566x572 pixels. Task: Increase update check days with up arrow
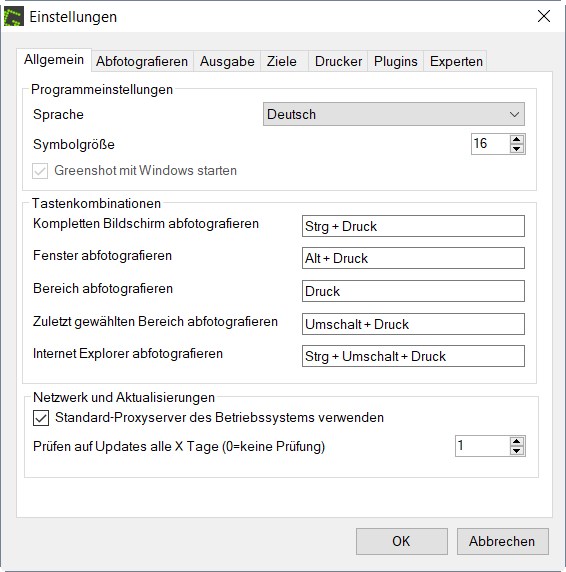coord(516,442)
